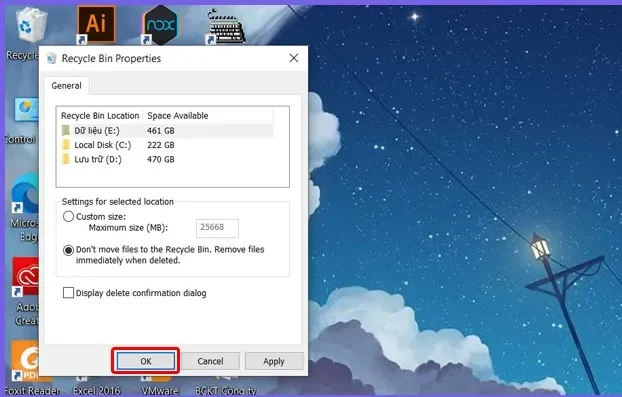The height and width of the screenshot is (397, 622).
Task: Select the Adobe Creative Cloud icon
Action: point(25,277)
